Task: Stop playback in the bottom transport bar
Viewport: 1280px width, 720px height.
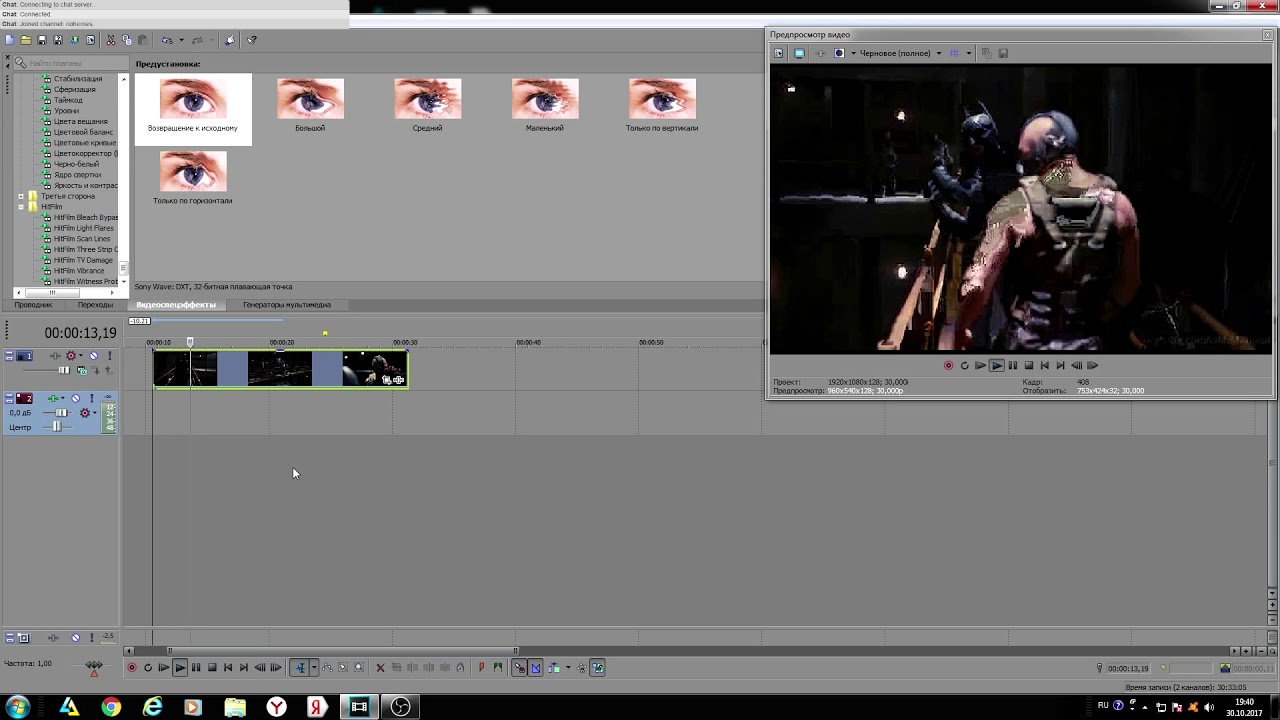Action: click(212, 668)
